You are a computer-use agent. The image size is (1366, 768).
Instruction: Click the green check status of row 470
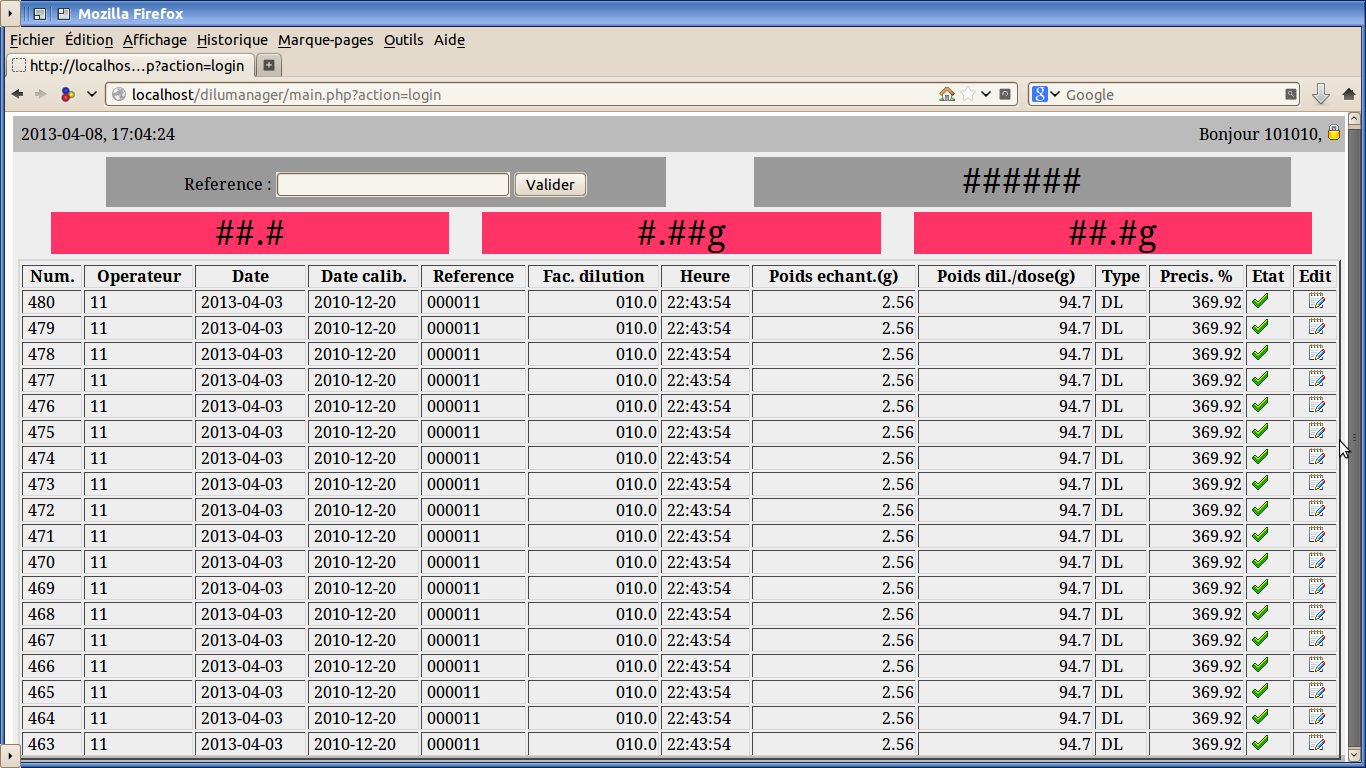point(1260,561)
